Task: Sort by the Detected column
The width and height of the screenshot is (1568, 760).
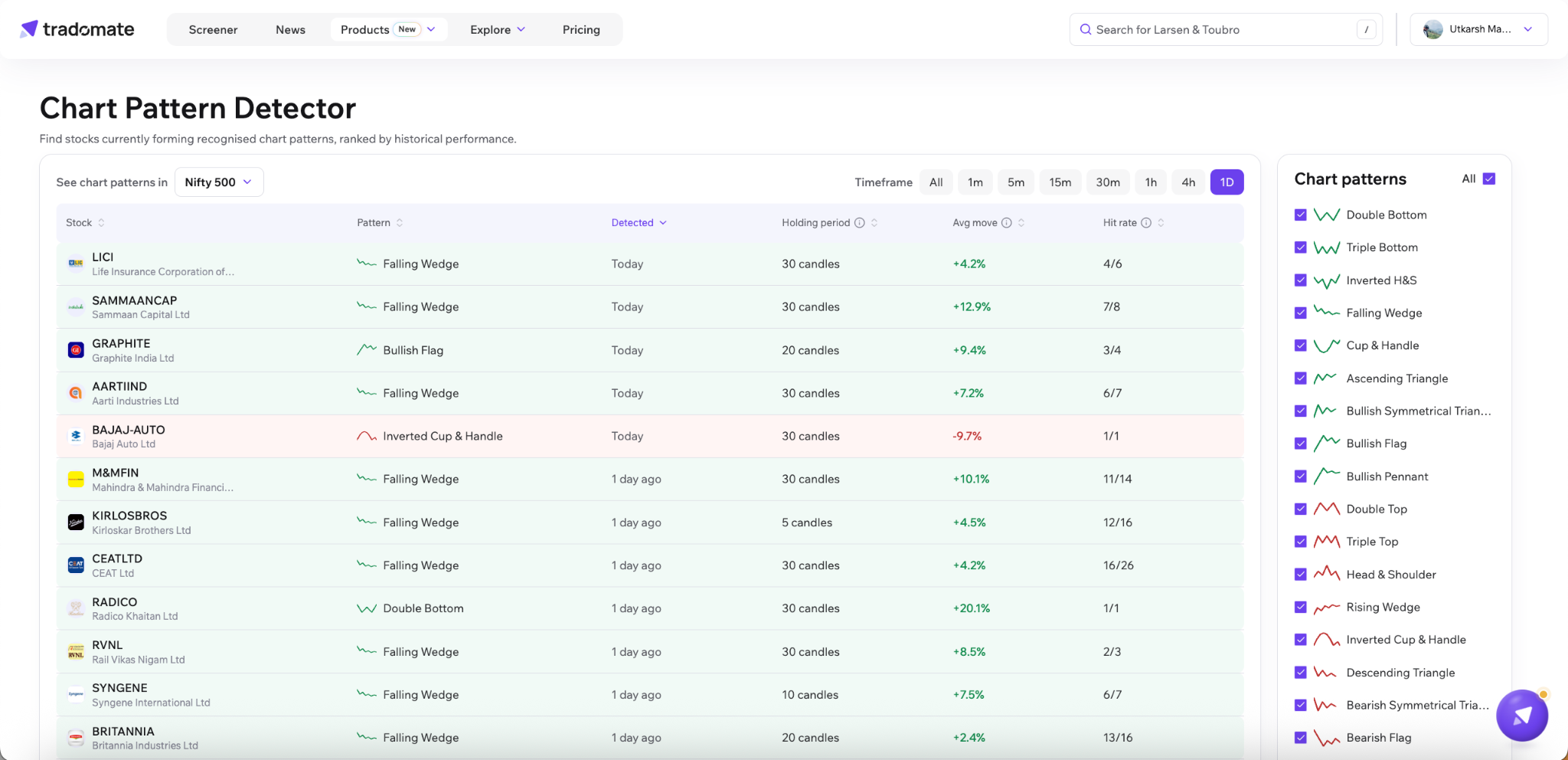Action: (639, 223)
